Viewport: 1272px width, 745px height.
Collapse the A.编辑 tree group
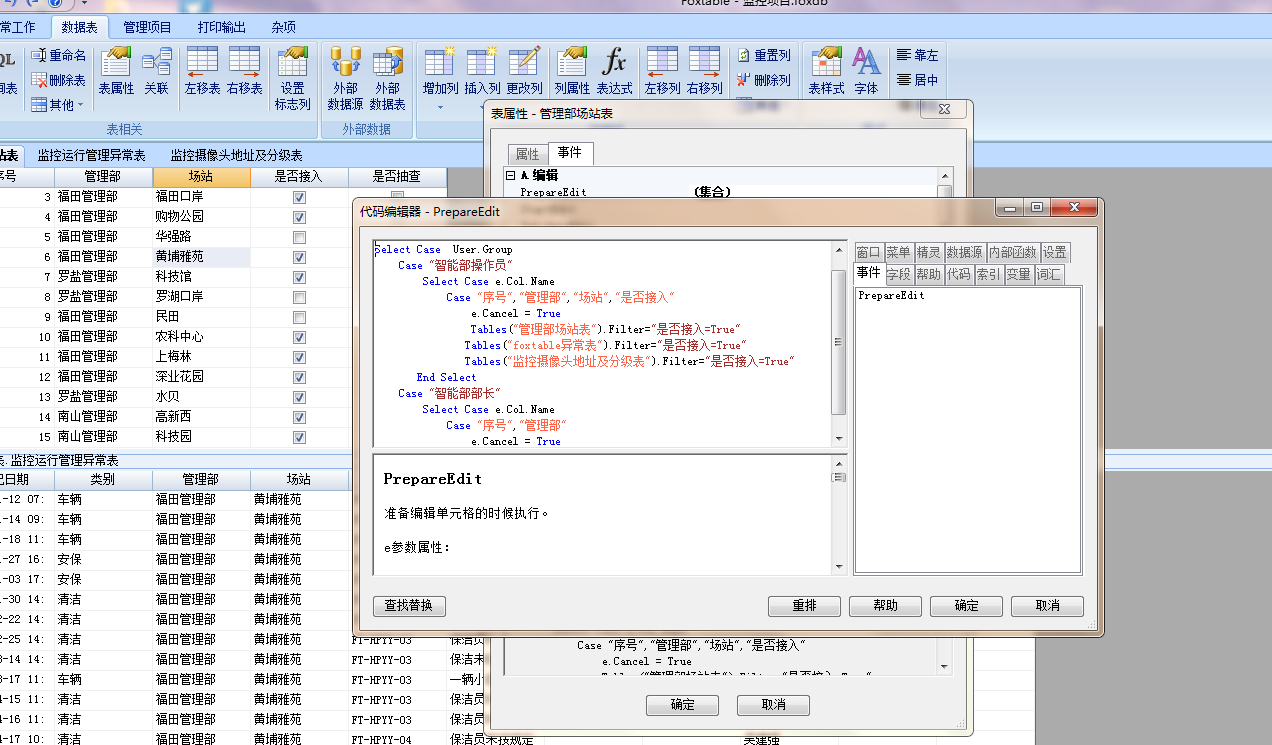point(510,175)
